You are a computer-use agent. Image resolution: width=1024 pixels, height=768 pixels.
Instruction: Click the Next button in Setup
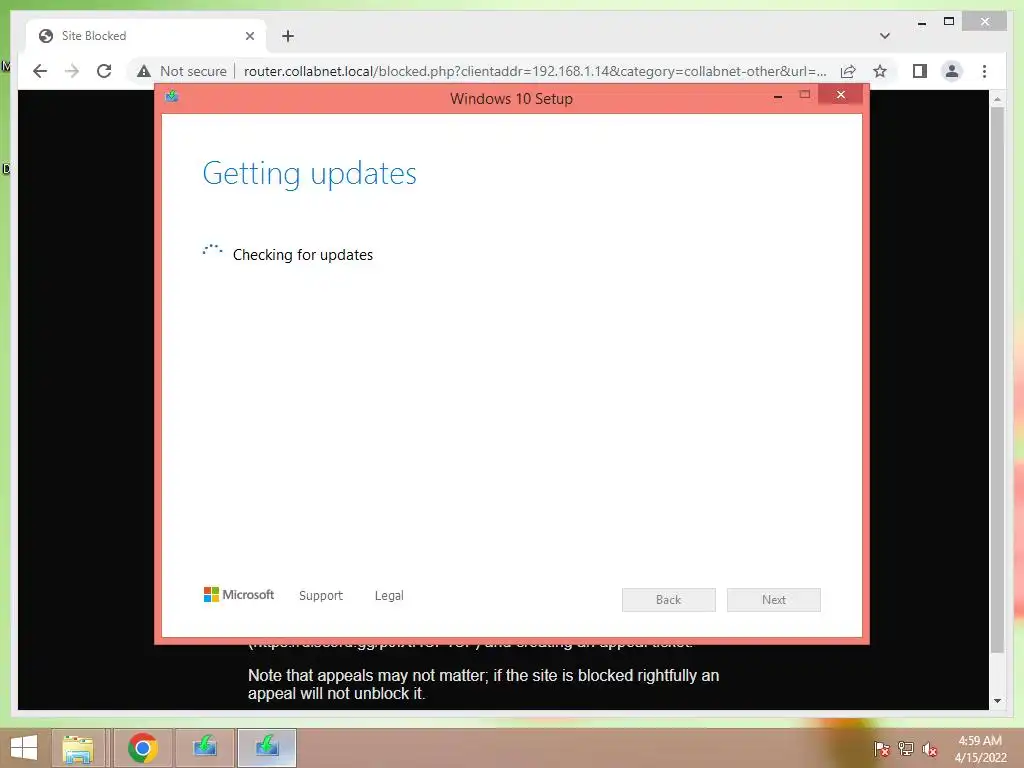point(774,600)
